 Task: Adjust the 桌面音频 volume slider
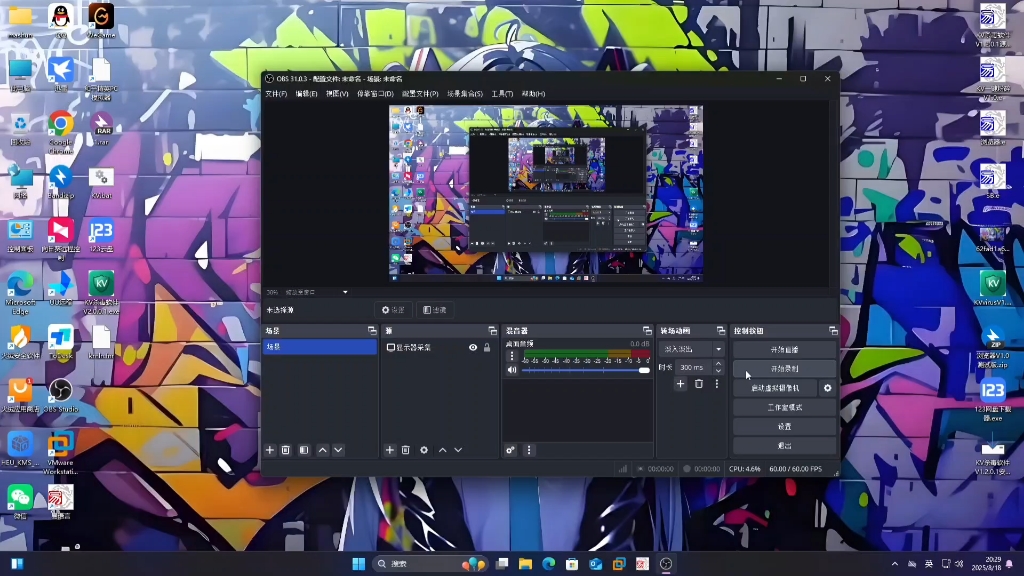pos(586,370)
